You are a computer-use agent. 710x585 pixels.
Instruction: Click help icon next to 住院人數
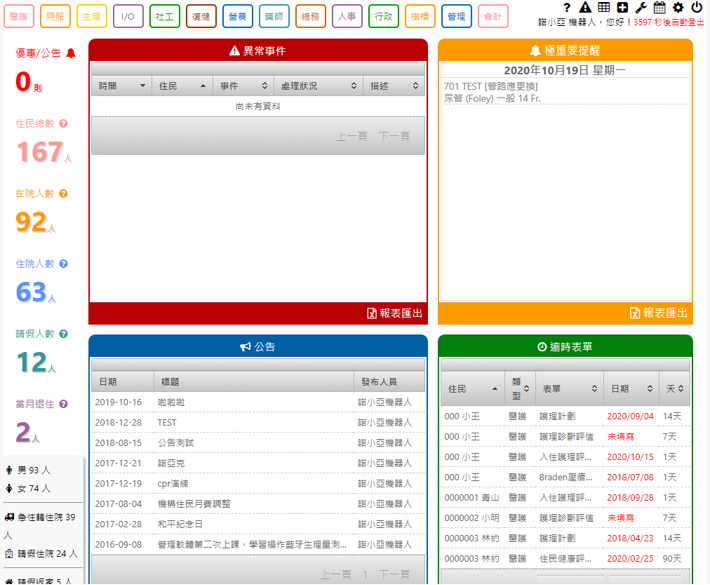click(x=63, y=264)
